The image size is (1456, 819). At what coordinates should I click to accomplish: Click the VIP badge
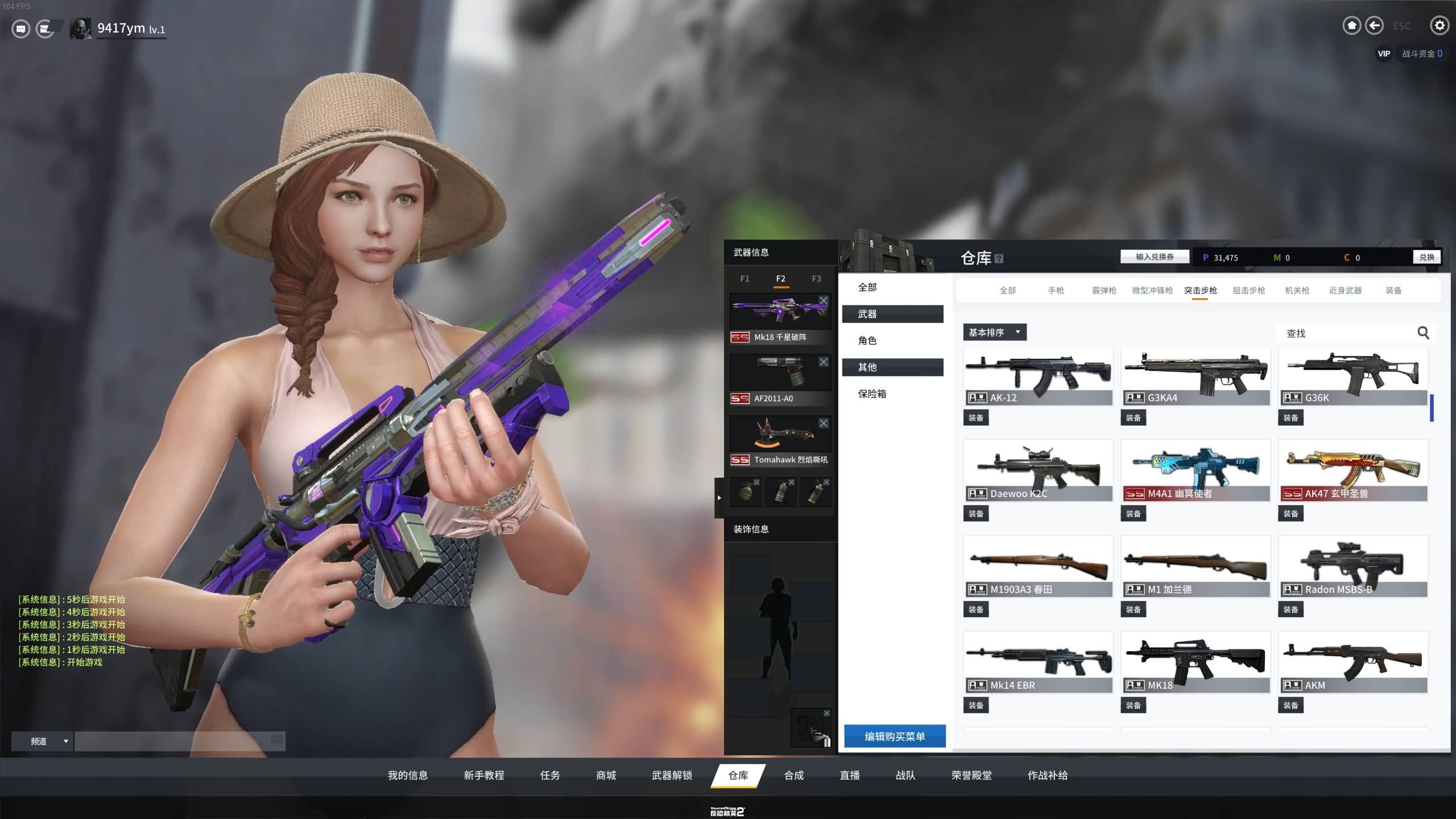[x=1384, y=53]
